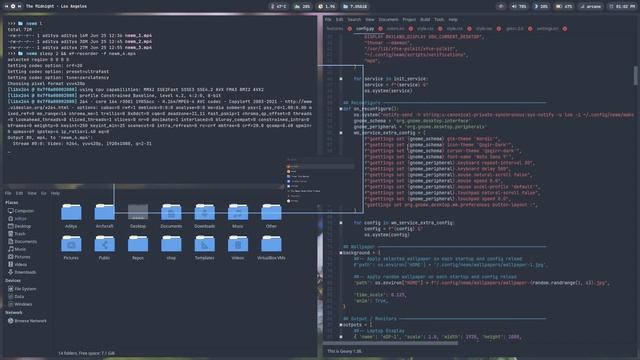
Task: Open the VirtualBox VMs folder
Action: coord(271,247)
